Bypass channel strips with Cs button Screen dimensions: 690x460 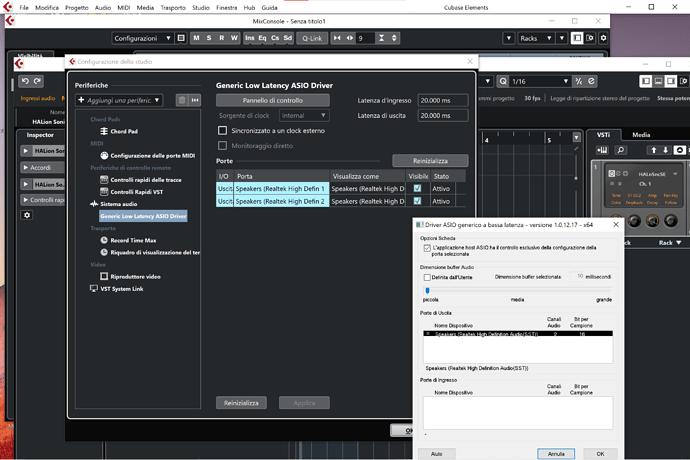275,38
